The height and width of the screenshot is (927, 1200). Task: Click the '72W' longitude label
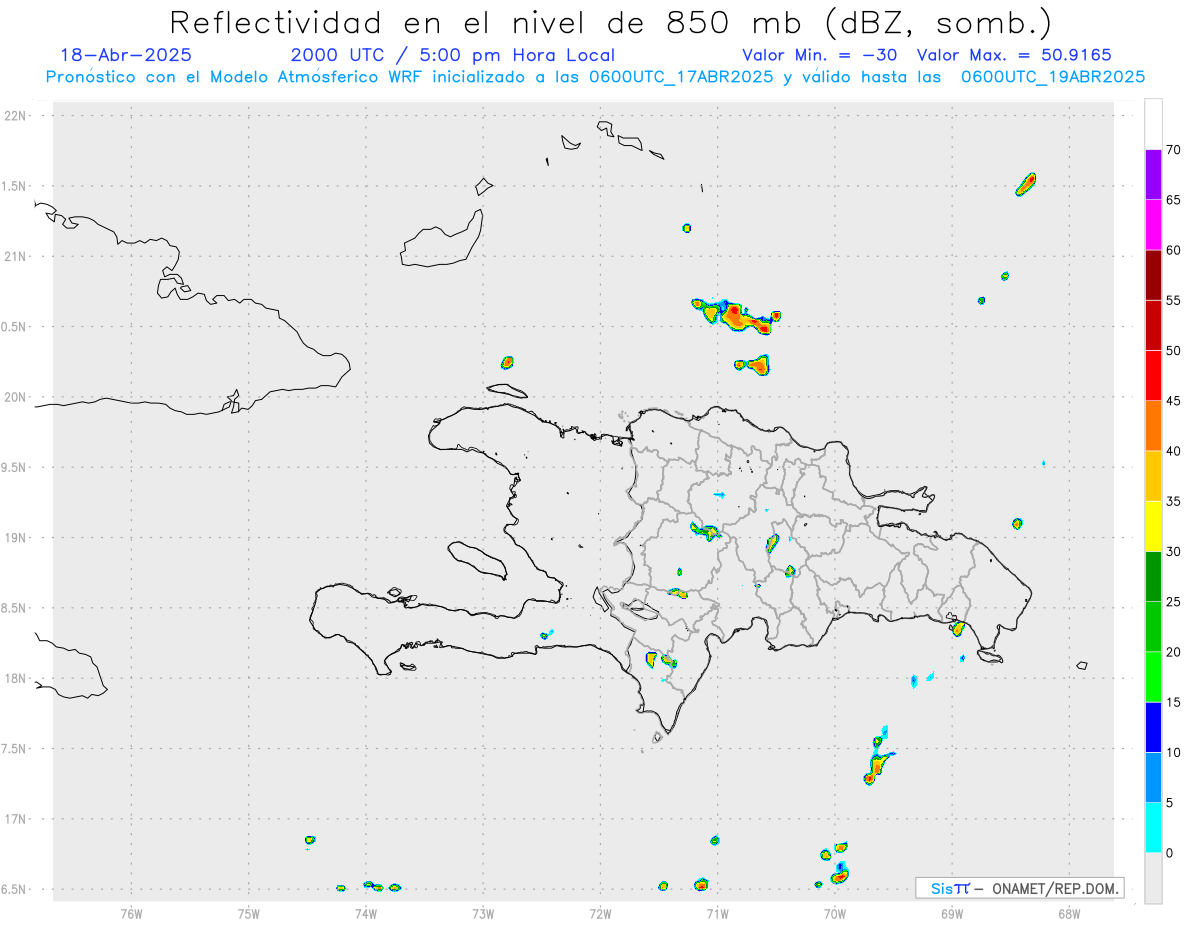(600, 913)
